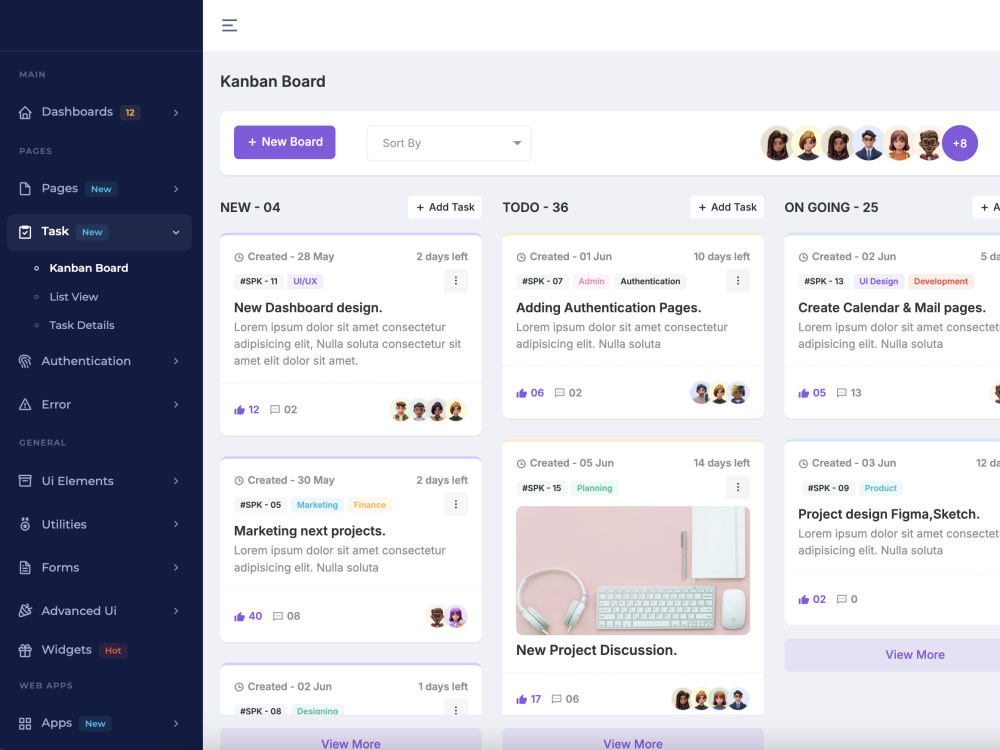The image size is (1000, 750).
Task: Open options menu for #SPK - 08 card
Action: (455, 709)
